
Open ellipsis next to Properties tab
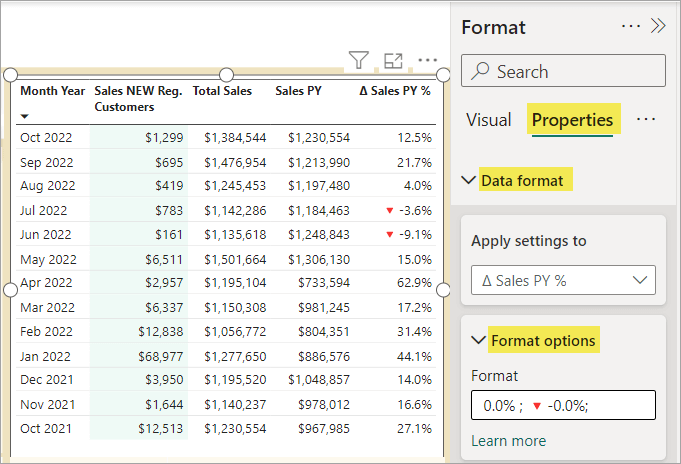tap(646, 119)
